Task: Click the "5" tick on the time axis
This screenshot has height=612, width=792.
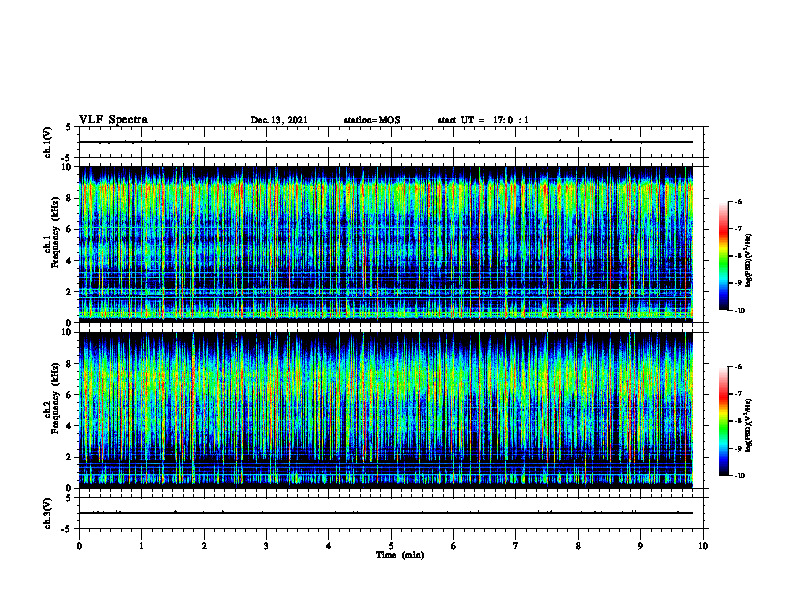Action: click(391, 546)
